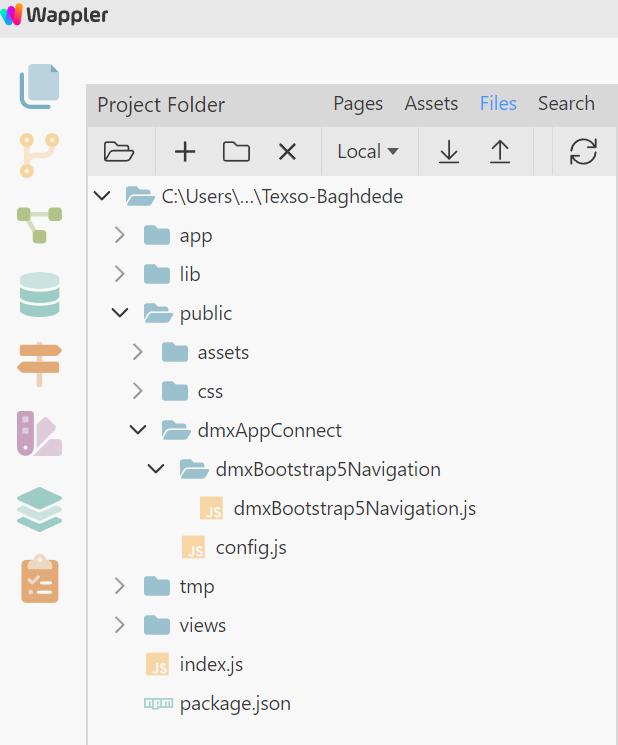Open the File Manager sidebar icon

tap(39, 86)
